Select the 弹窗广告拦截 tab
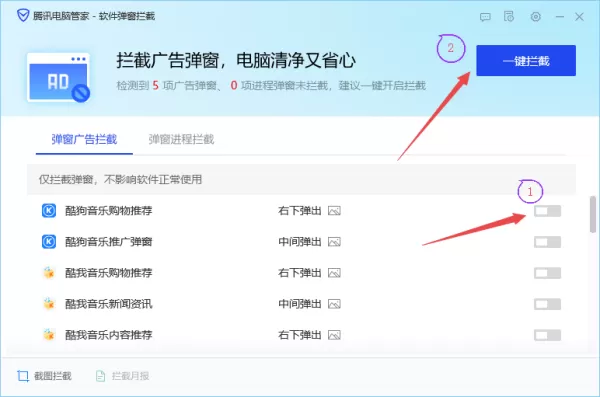 click(x=84, y=139)
